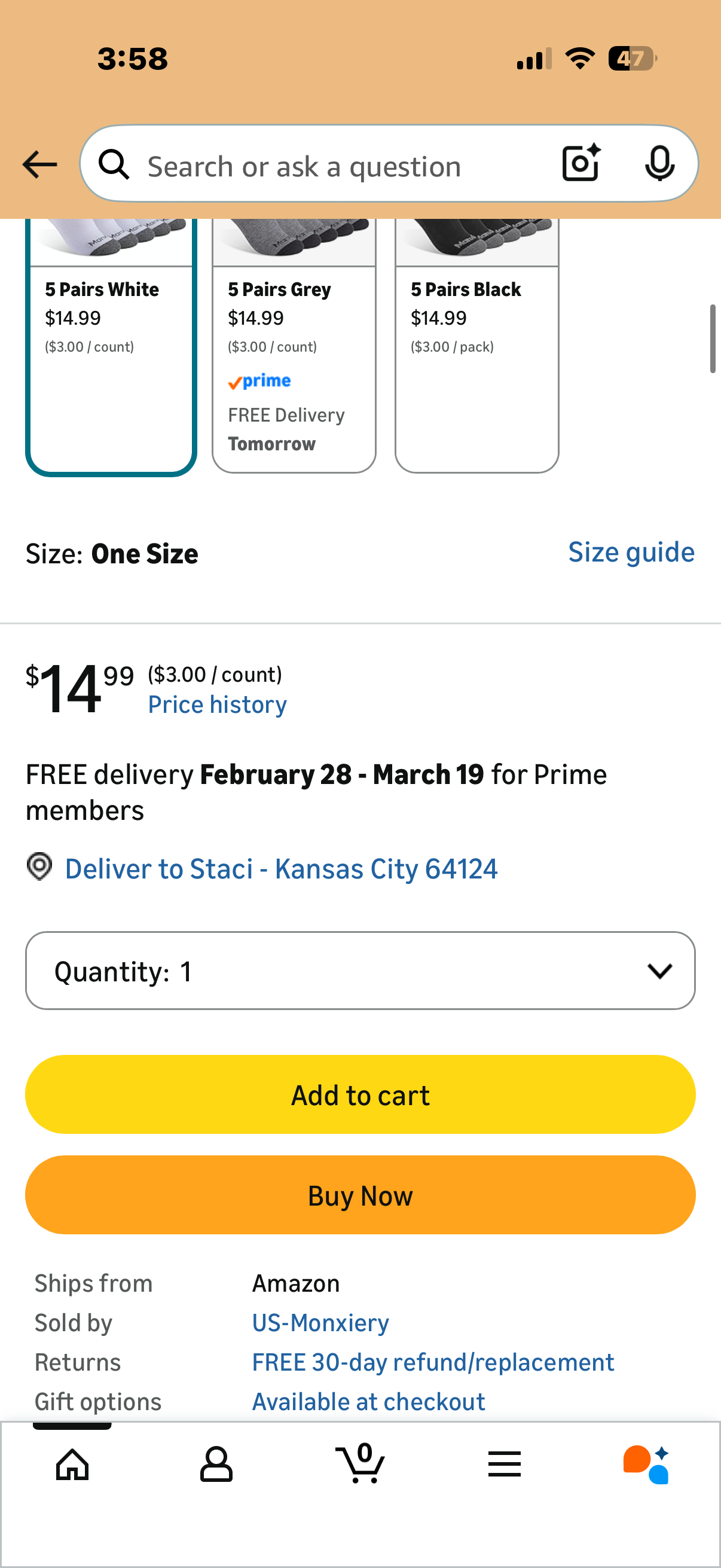
Task: Select the 5 Pairs White option
Action: click(111, 347)
